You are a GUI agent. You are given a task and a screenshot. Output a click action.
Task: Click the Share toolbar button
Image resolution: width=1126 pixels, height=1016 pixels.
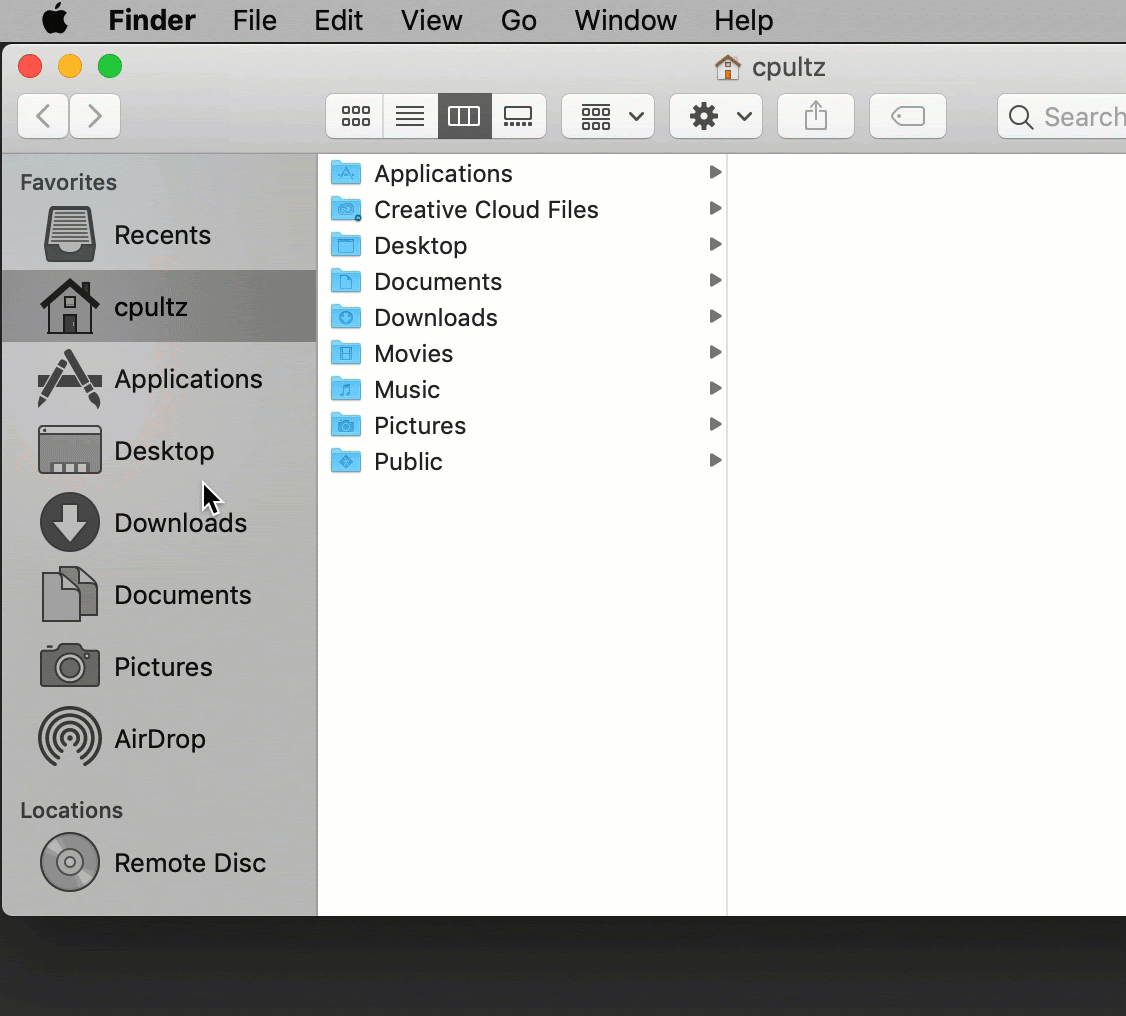(816, 116)
